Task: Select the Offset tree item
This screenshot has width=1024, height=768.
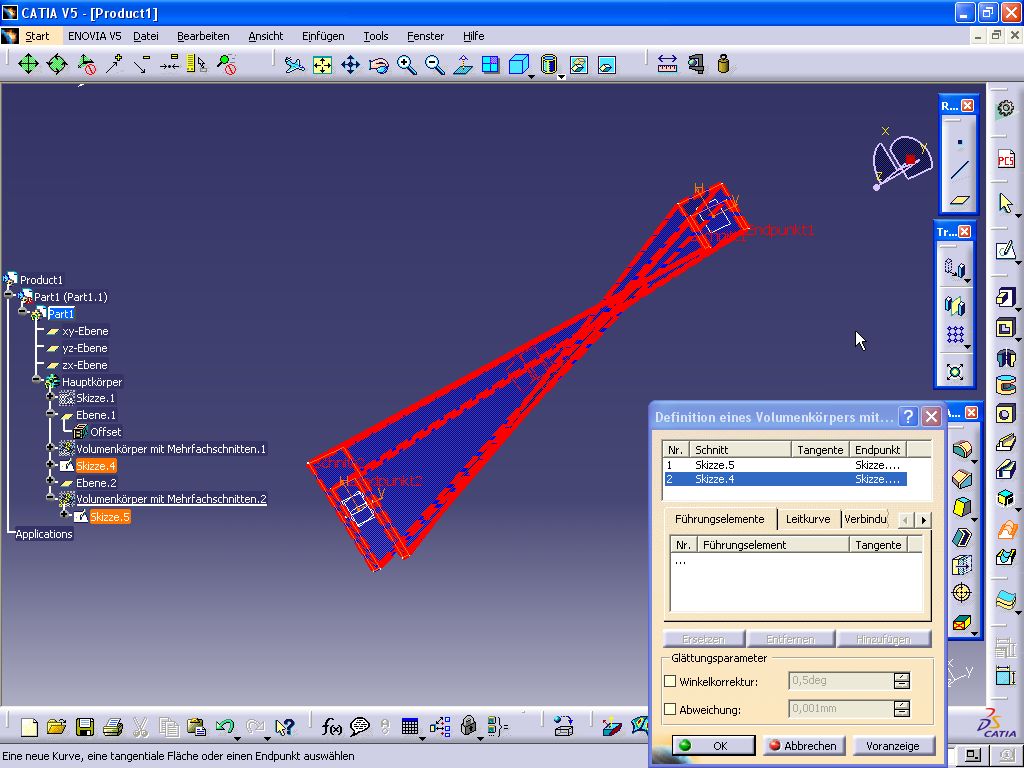Action: tap(105, 432)
